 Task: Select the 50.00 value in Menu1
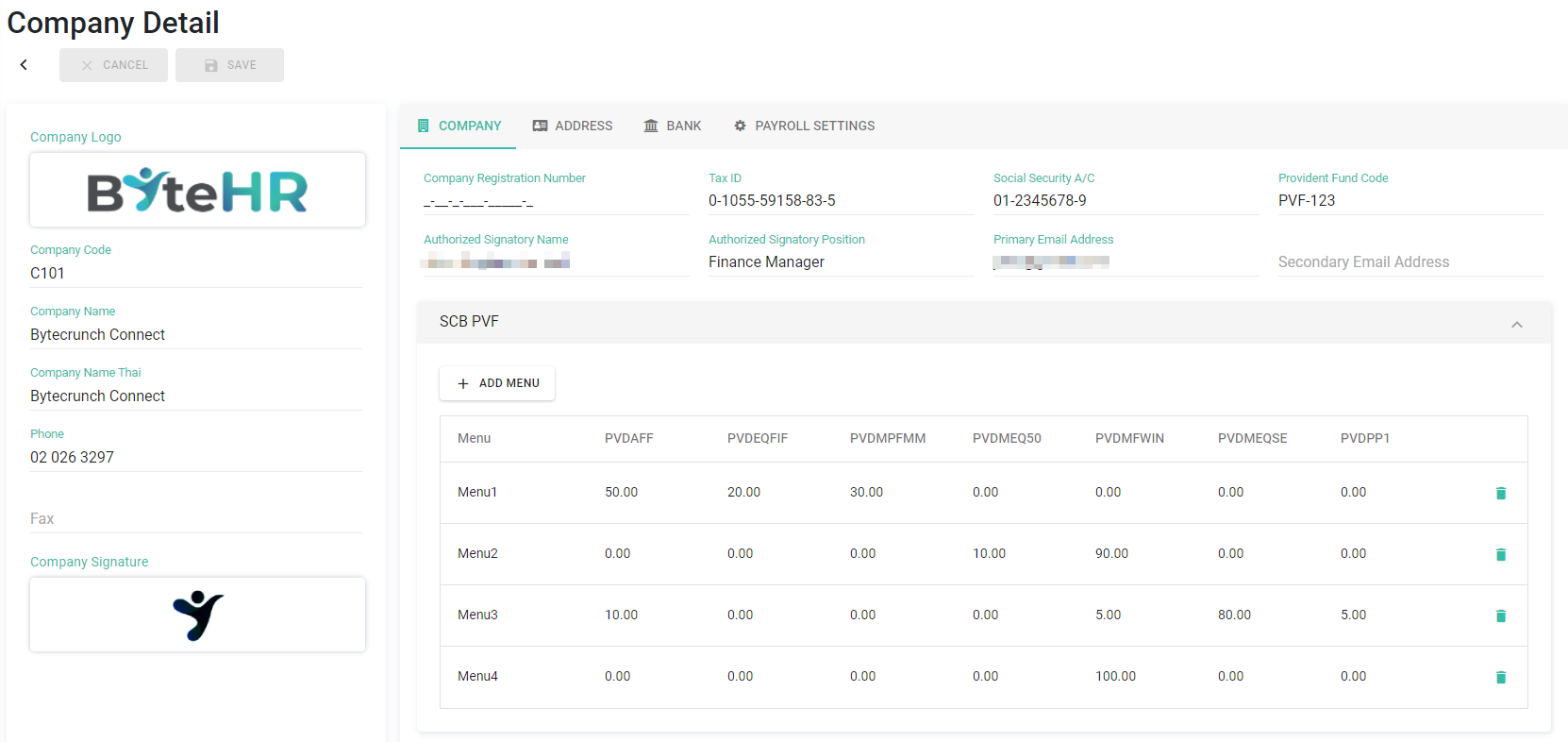click(621, 493)
